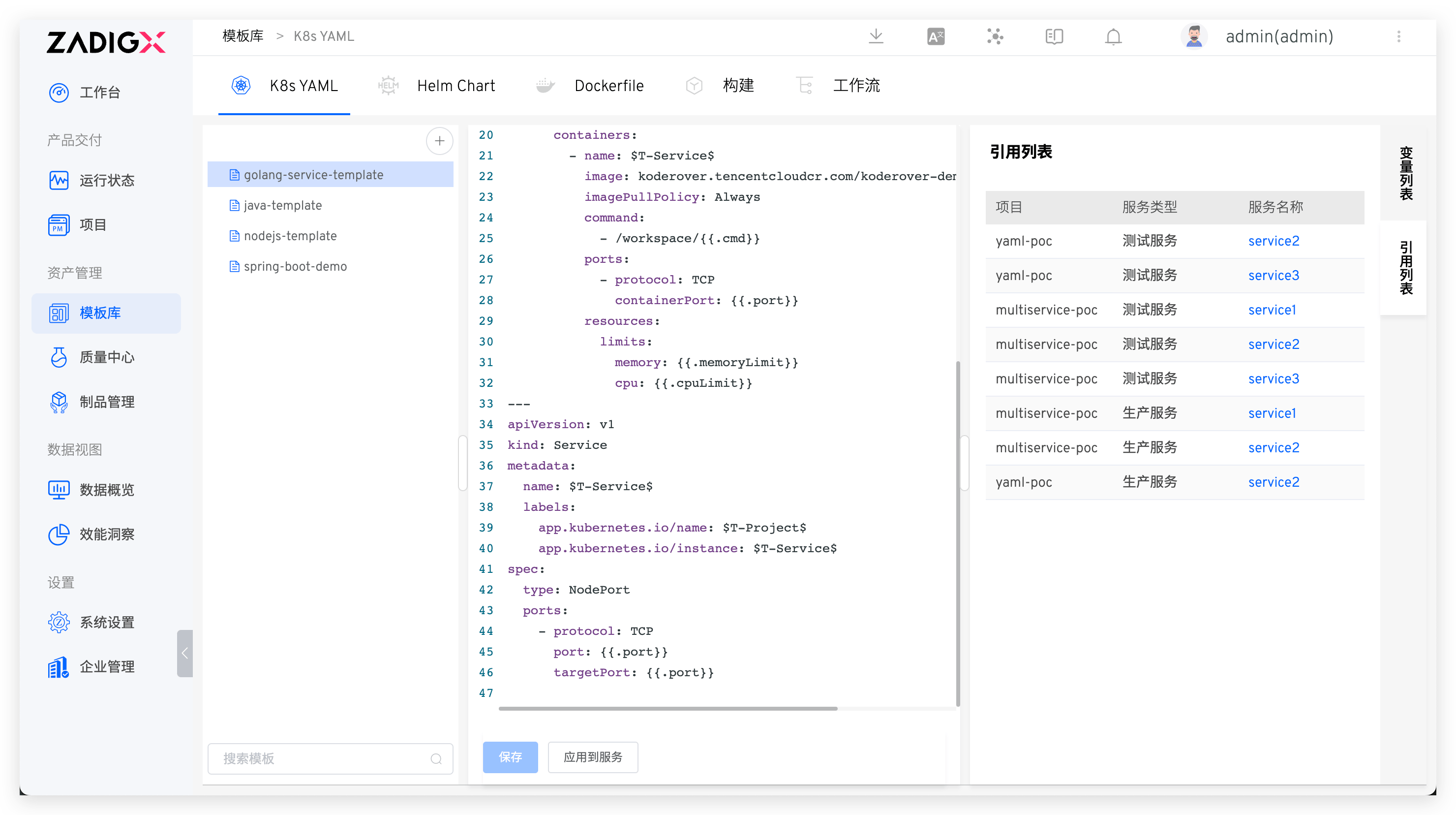Collapse the left navigation sidebar
The image size is (1456, 815).
point(184,654)
